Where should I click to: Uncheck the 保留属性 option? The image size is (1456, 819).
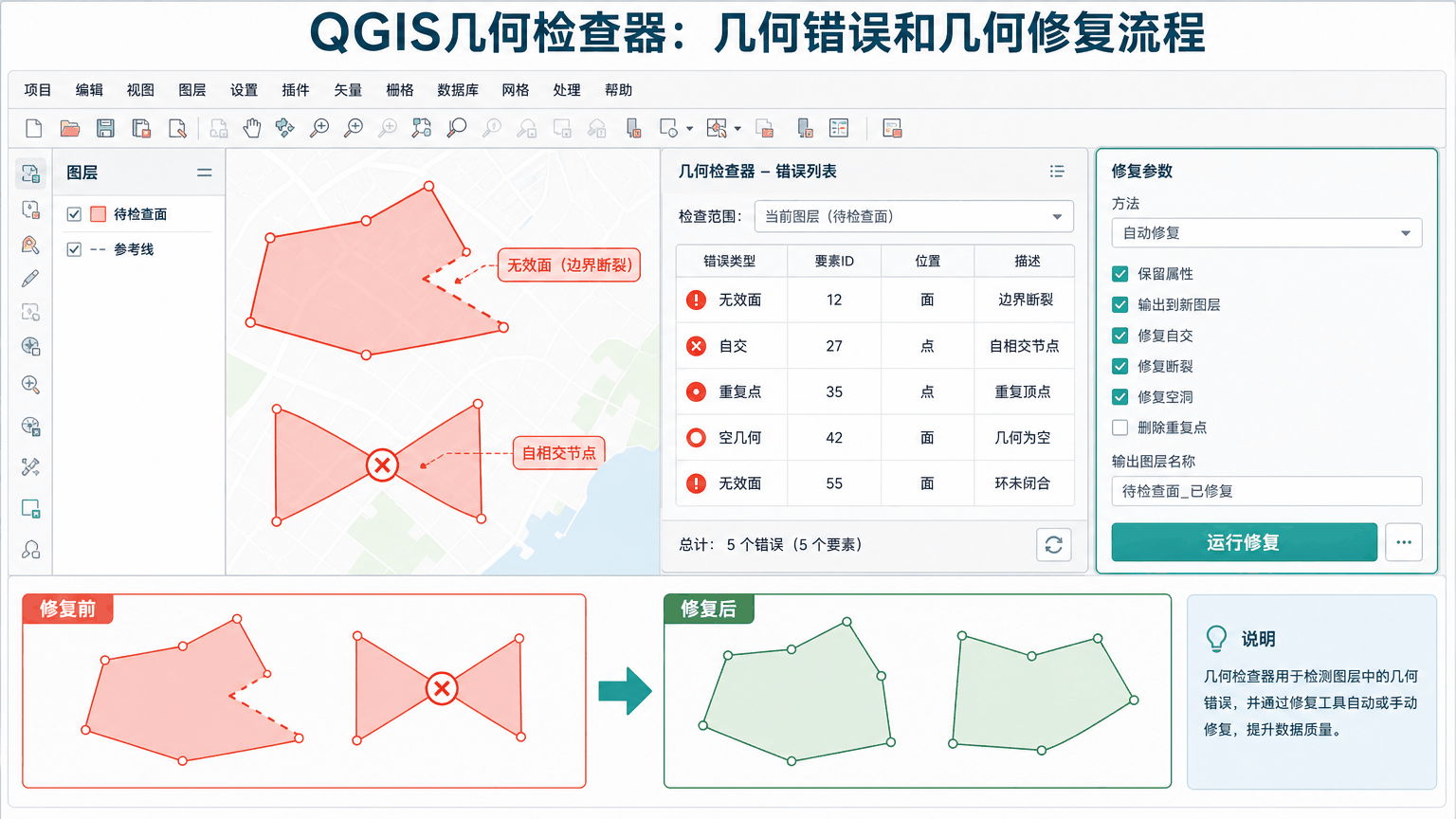[x=1120, y=274]
